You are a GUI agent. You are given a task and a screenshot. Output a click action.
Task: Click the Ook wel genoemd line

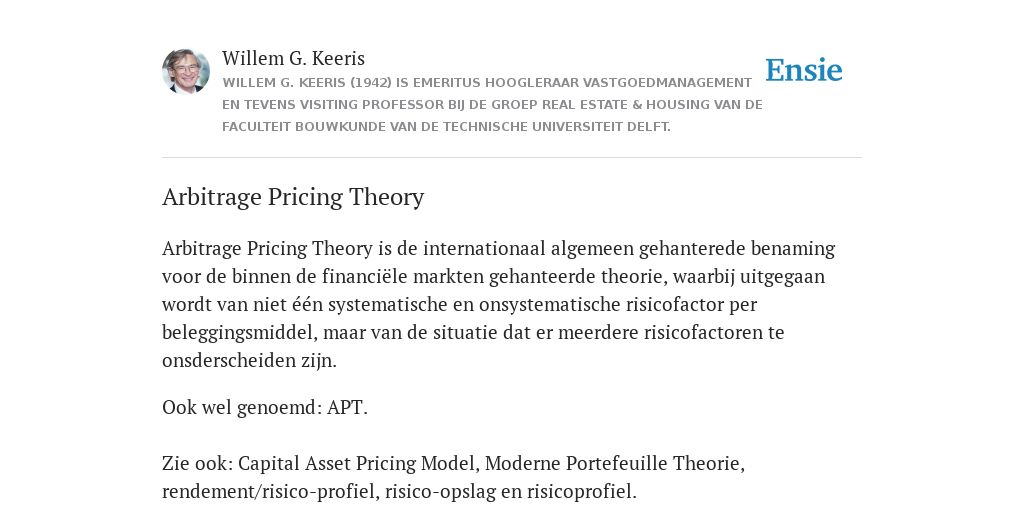coord(264,407)
